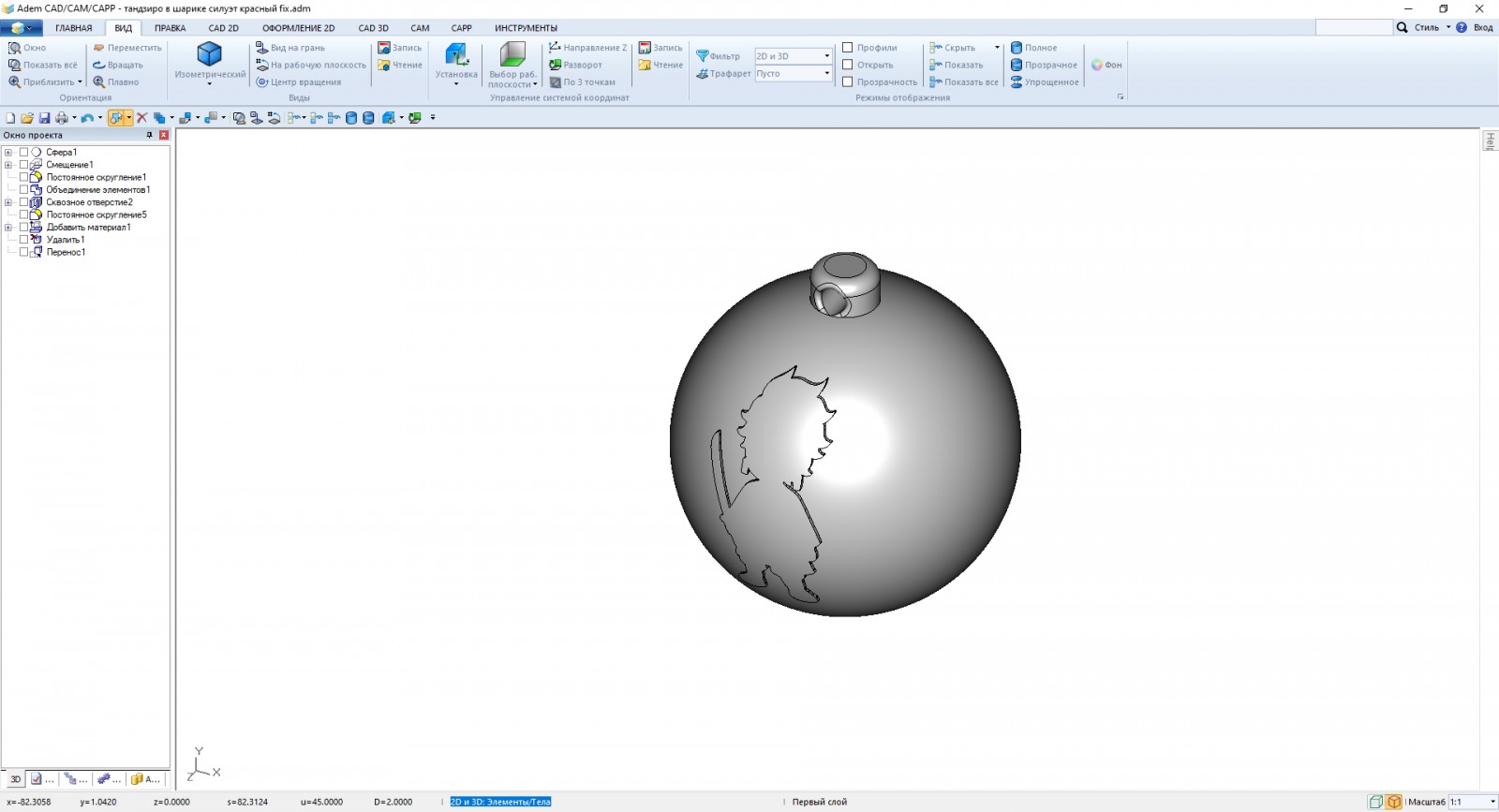This screenshot has height=812, width=1499.
Task: Click the Isometric view cube icon
Action: pyautogui.click(x=209, y=54)
